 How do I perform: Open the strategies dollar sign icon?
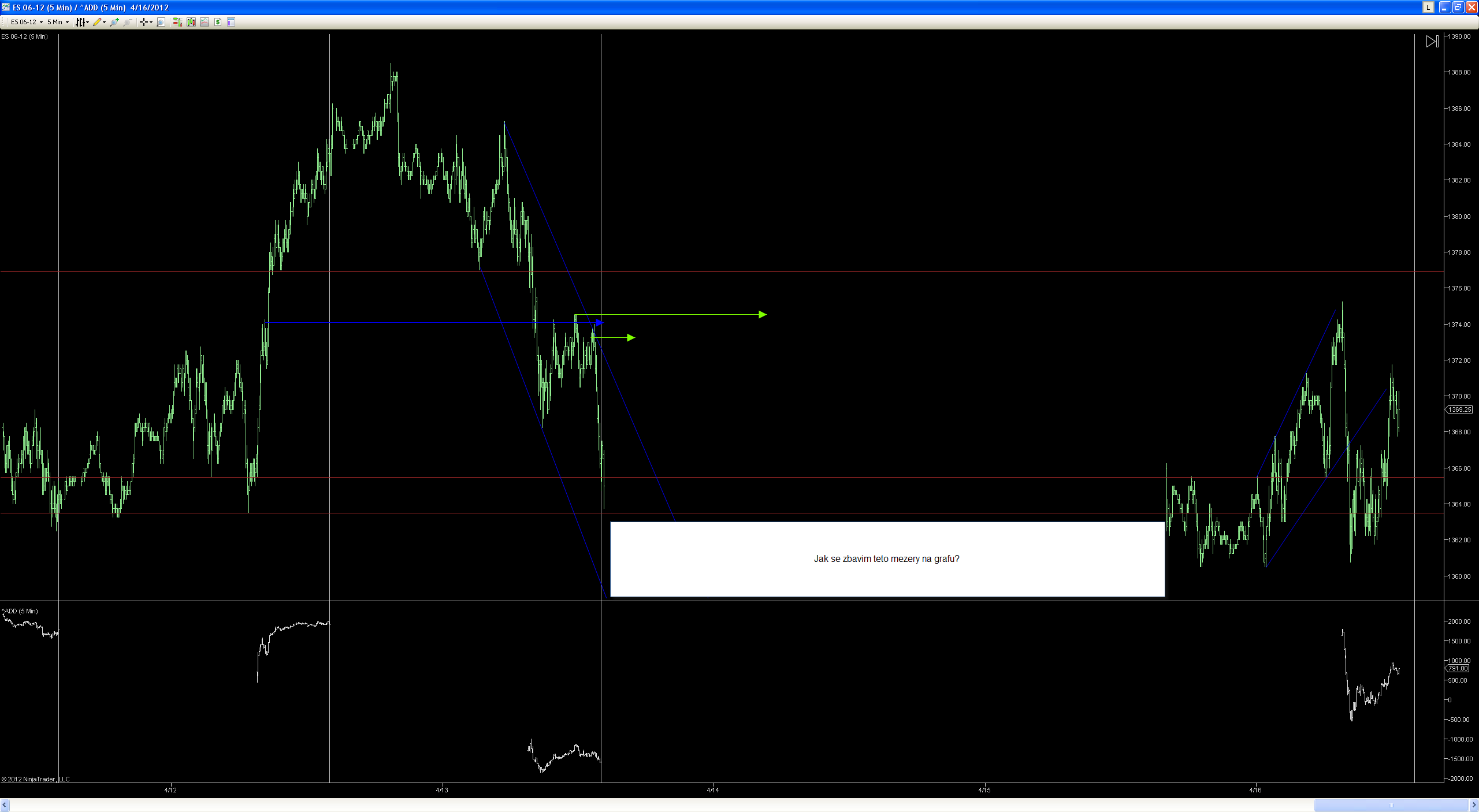point(218,22)
